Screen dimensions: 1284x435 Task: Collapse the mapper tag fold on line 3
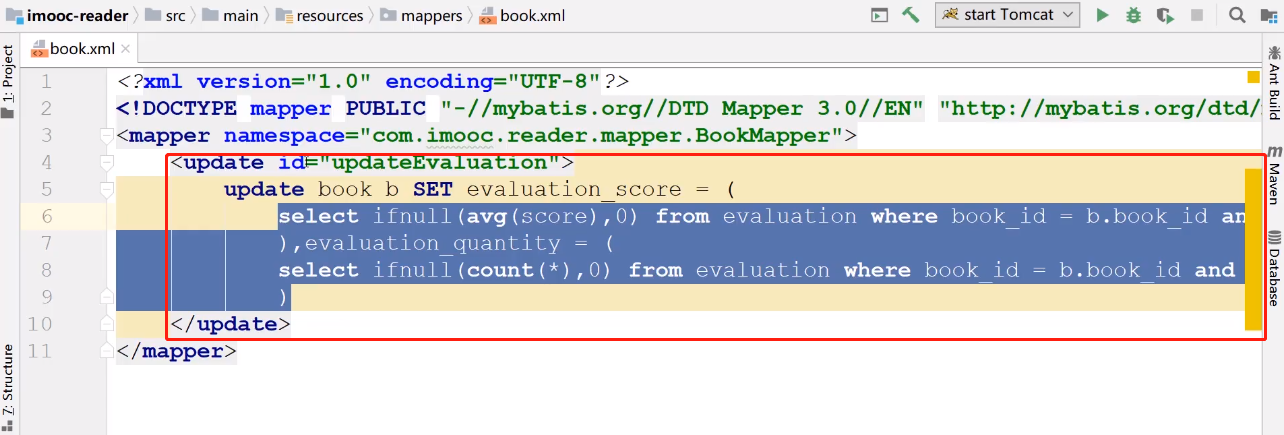coord(107,136)
